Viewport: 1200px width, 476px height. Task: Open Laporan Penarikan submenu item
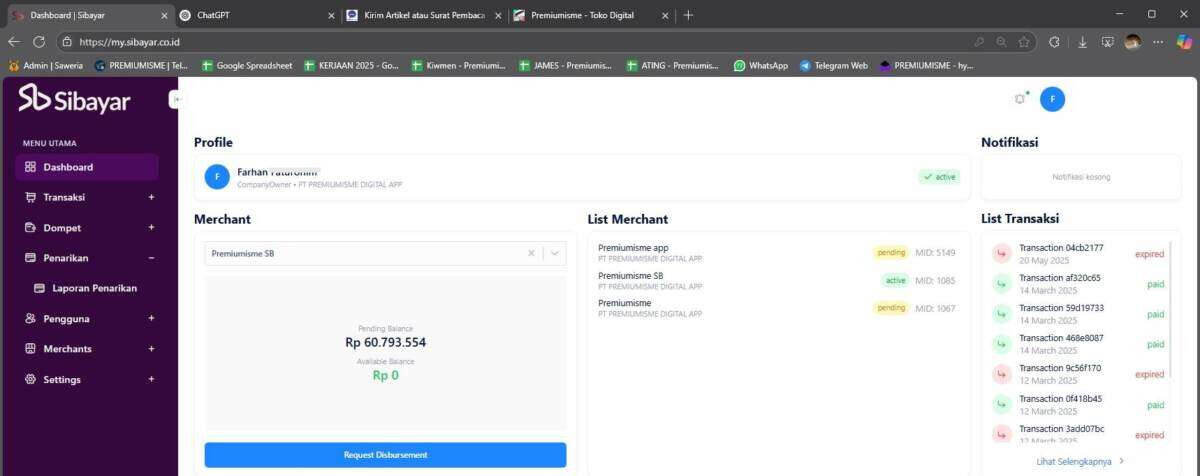tap(86, 288)
